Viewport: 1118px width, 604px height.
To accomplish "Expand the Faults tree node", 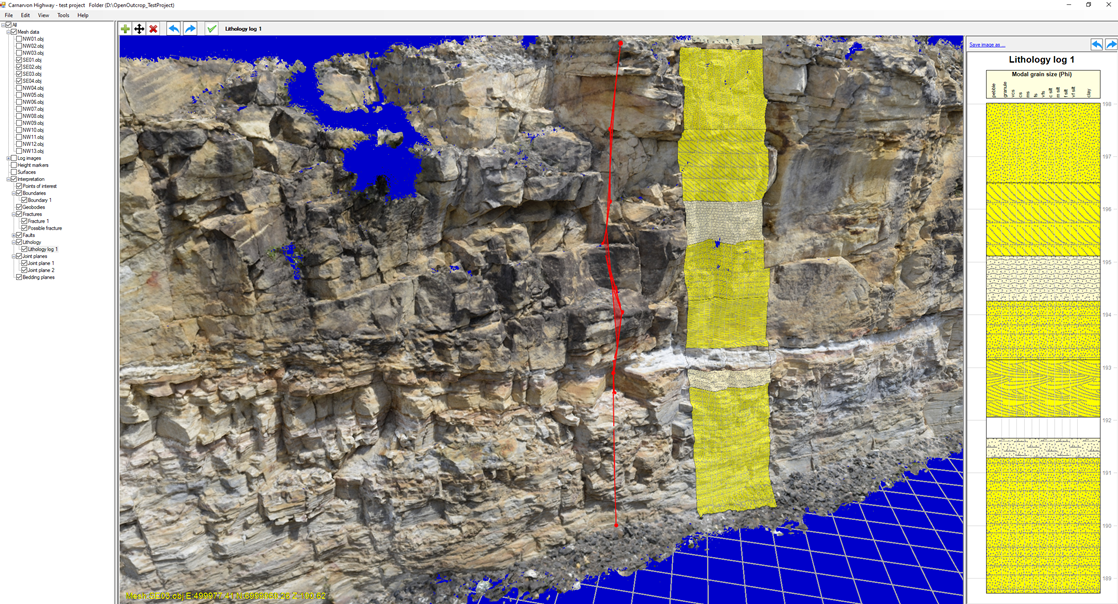I will coord(13,235).
